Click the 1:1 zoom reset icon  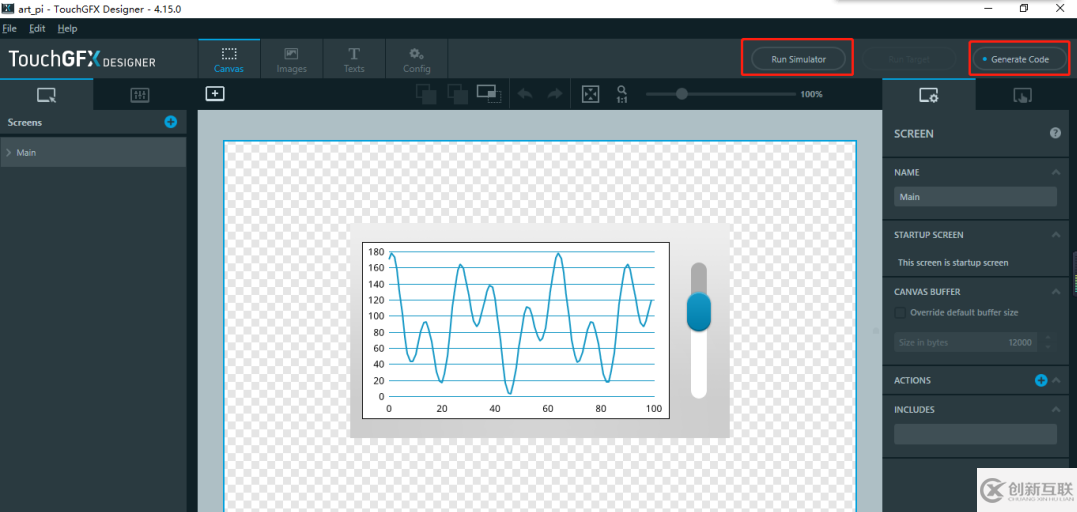[x=622, y=94]
